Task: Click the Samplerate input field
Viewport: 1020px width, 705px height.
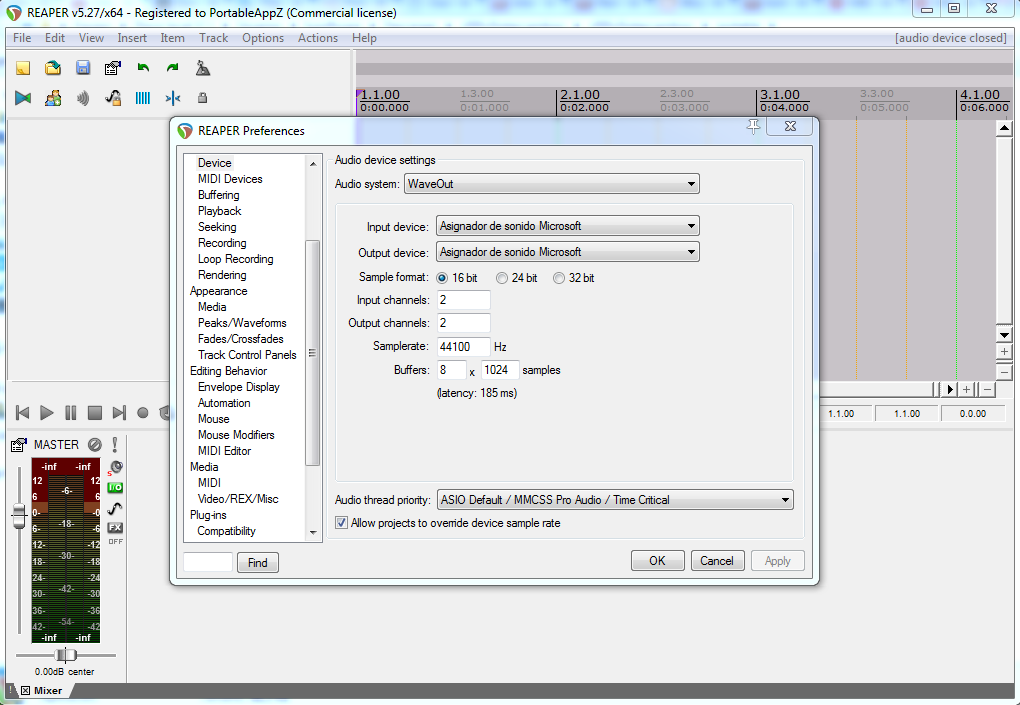Action: tap(463, 347)
